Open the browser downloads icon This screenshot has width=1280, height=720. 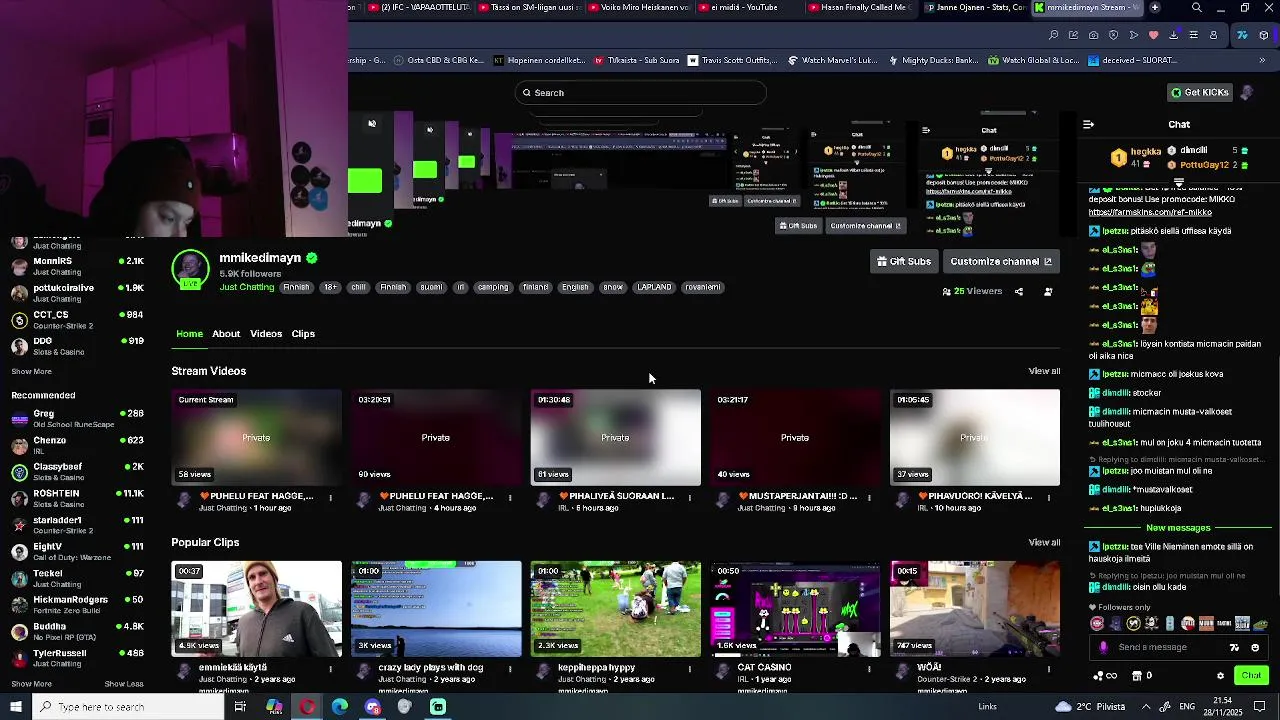point(1173,35)
